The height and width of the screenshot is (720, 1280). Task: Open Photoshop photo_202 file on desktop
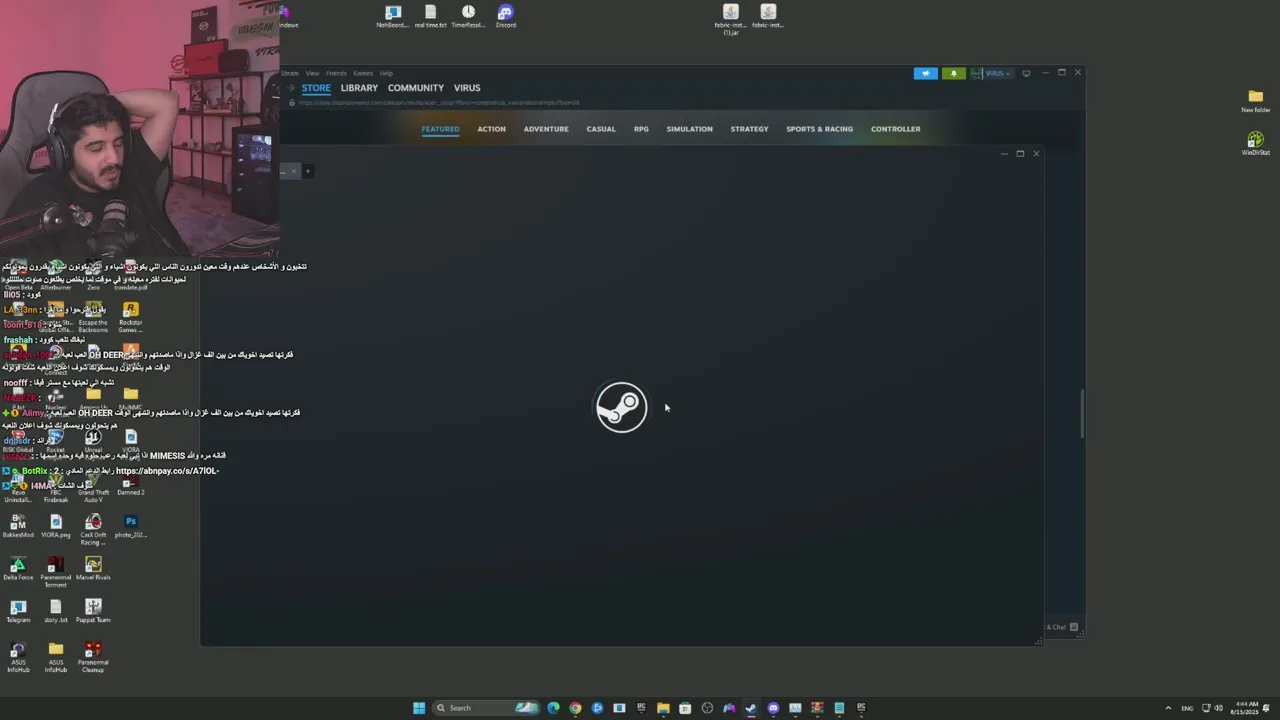(131, 526)
